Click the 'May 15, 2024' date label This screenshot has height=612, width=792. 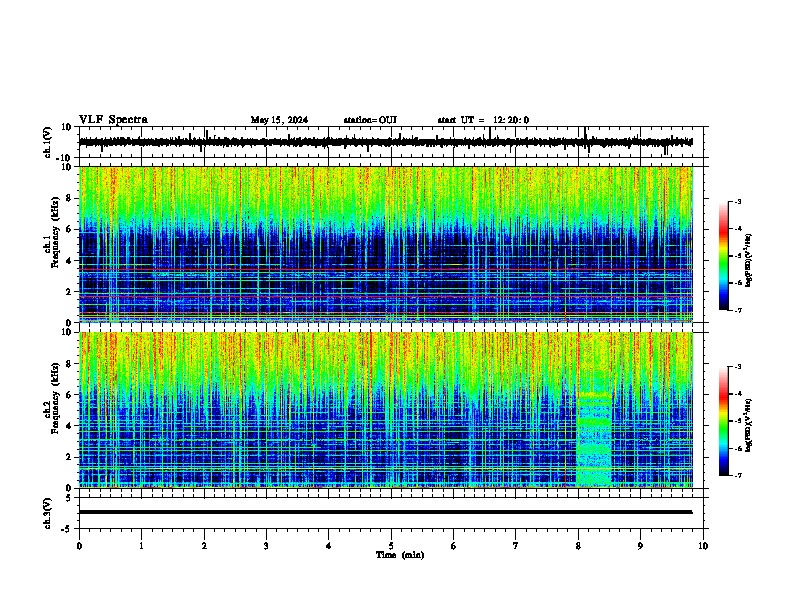[279, 120]
